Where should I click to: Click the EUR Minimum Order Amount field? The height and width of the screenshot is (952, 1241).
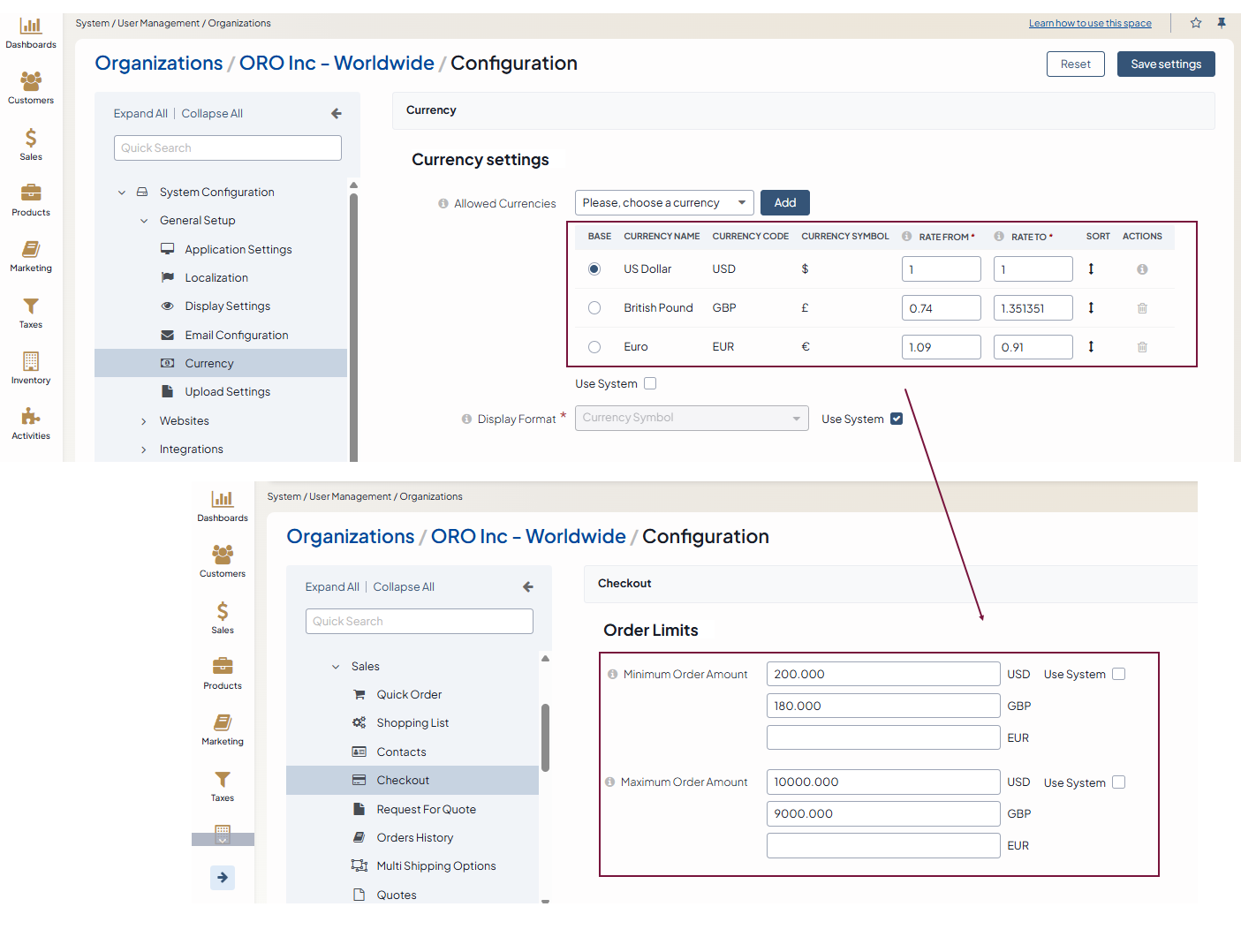click(x=882, y=737)
